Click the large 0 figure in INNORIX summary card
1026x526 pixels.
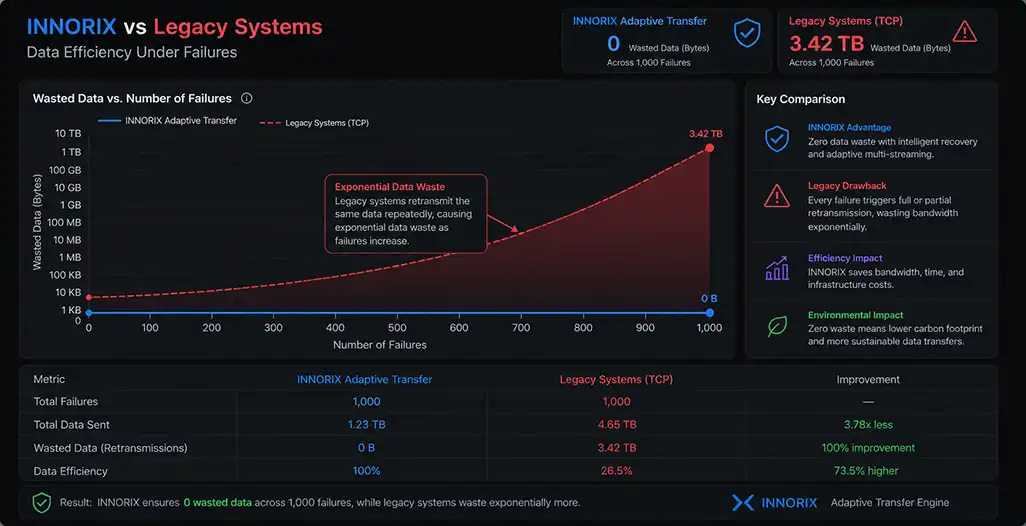613,44
